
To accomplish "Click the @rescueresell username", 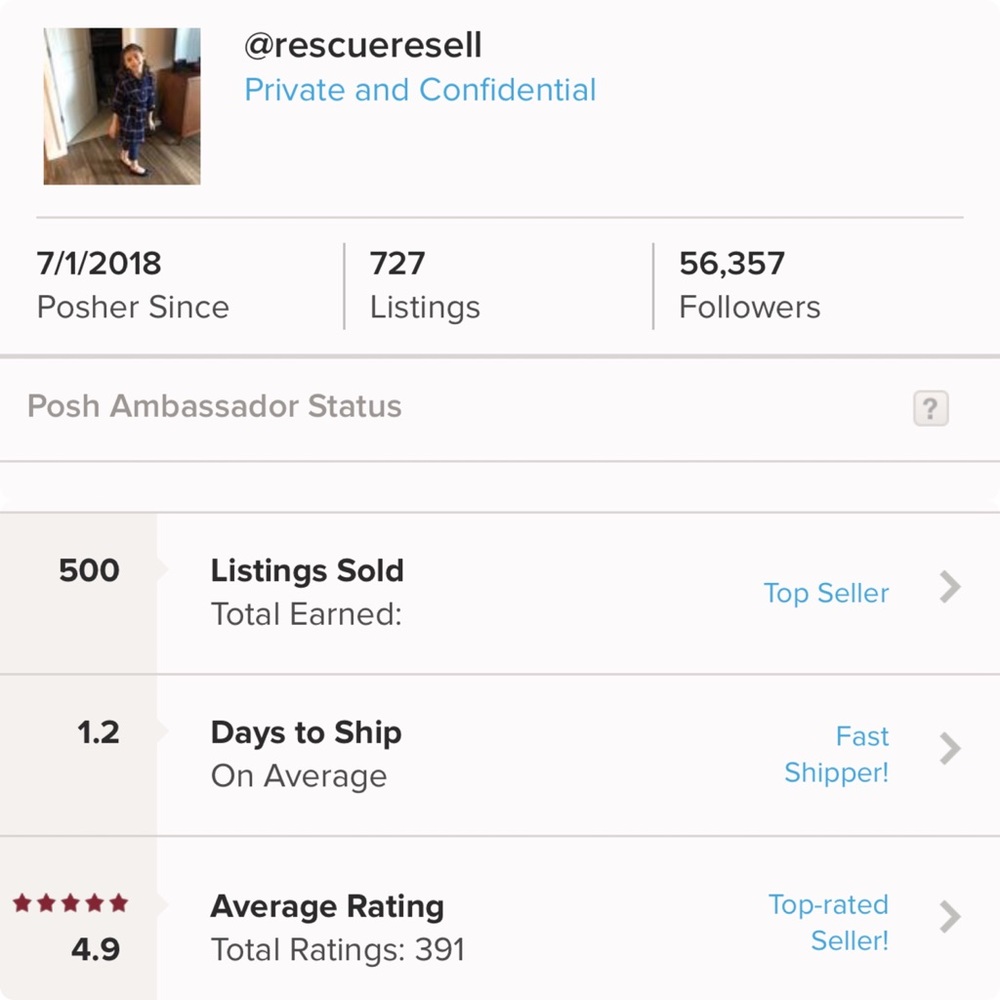I will point(363,45).
